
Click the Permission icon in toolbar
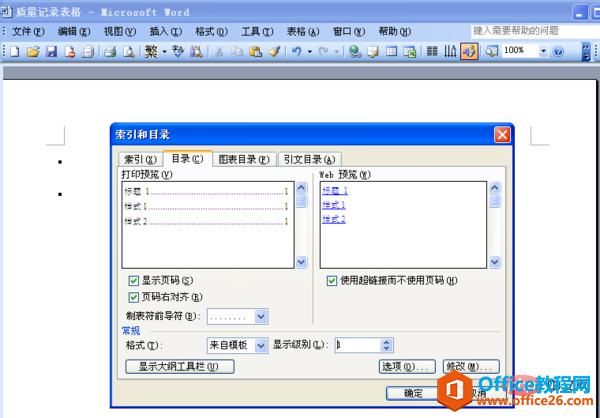(x=69, y=51)
